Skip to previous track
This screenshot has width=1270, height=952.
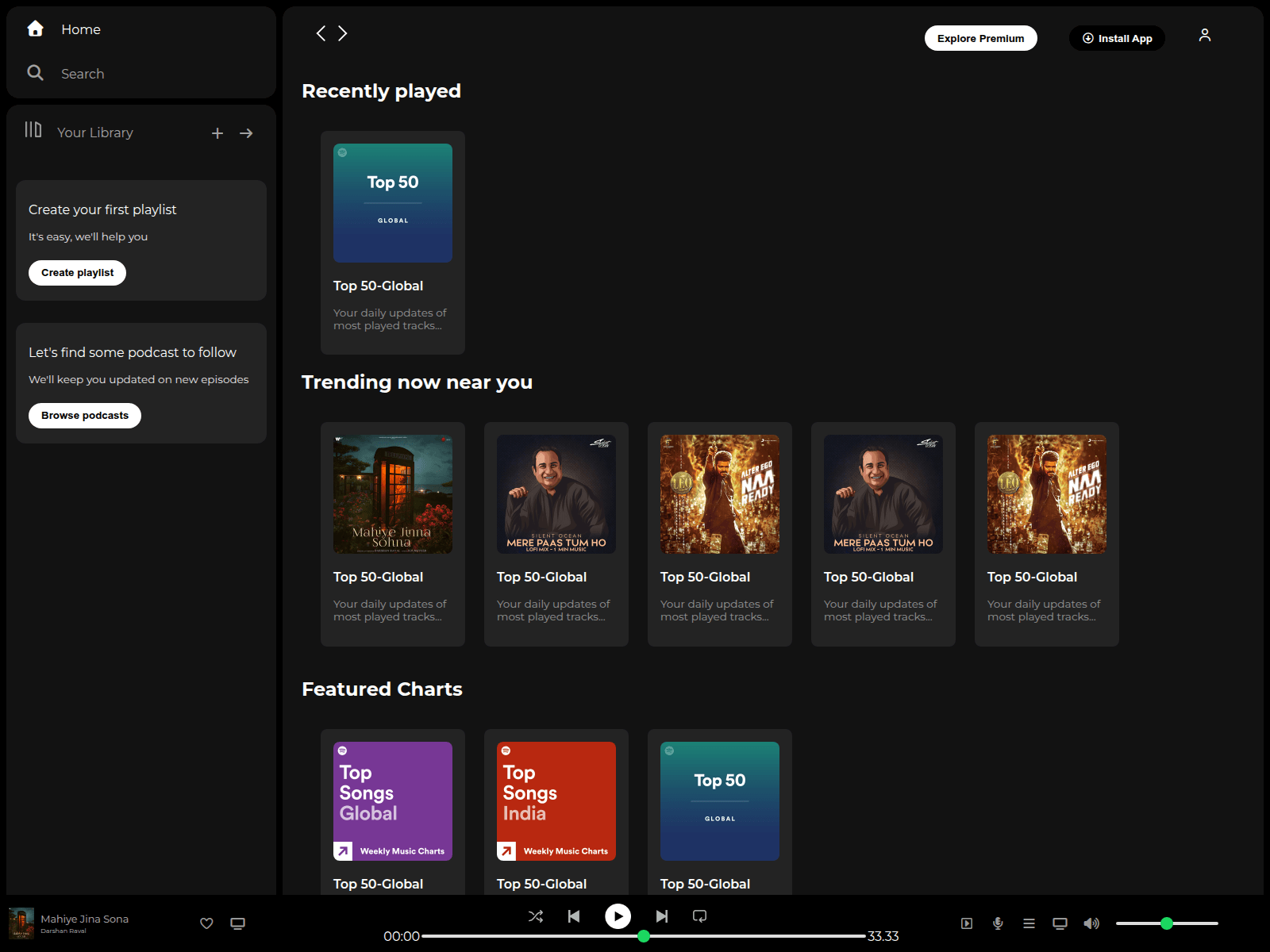click(574, 916)
